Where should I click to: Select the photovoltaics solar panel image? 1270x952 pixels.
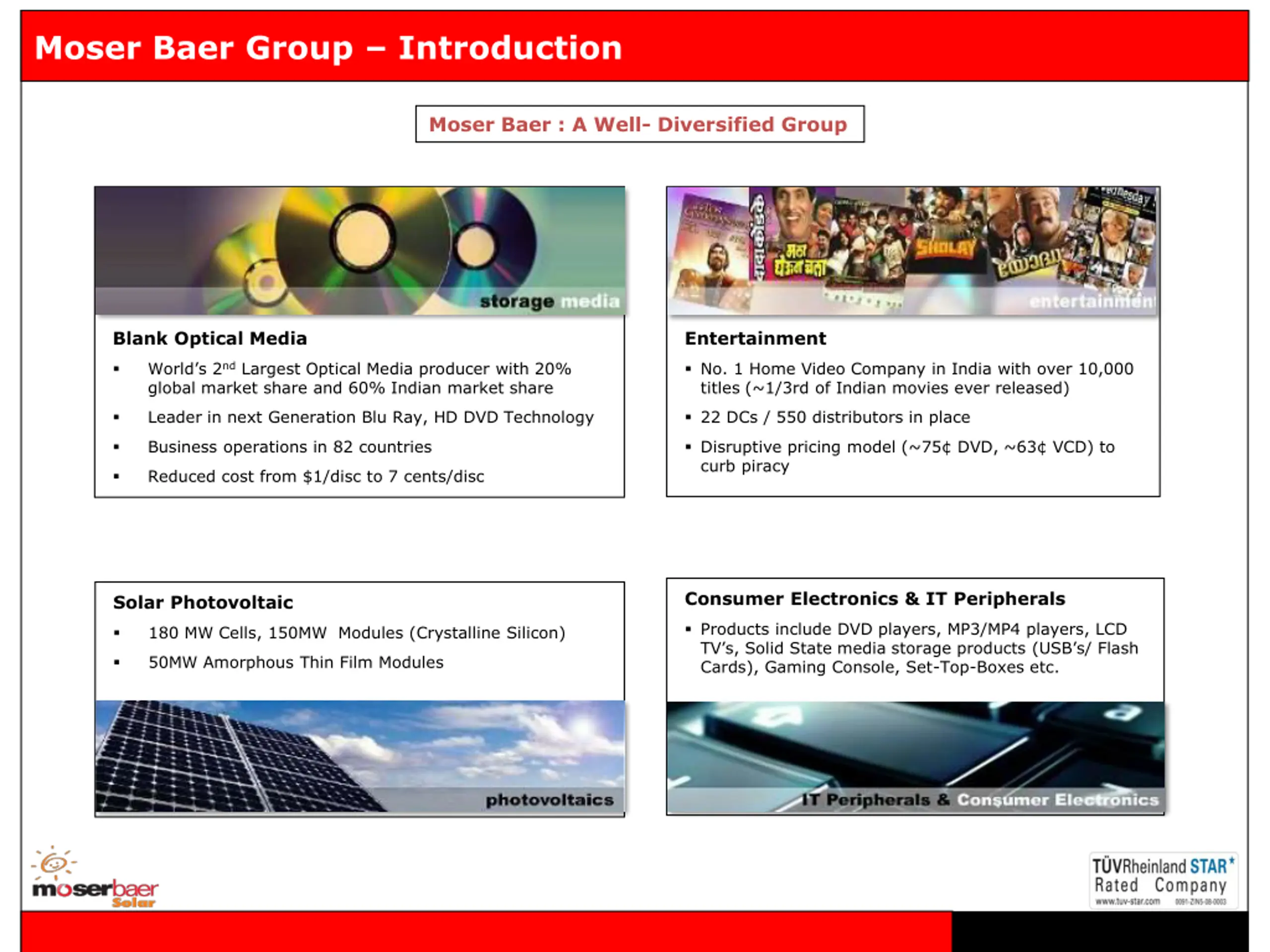[360, 756]
